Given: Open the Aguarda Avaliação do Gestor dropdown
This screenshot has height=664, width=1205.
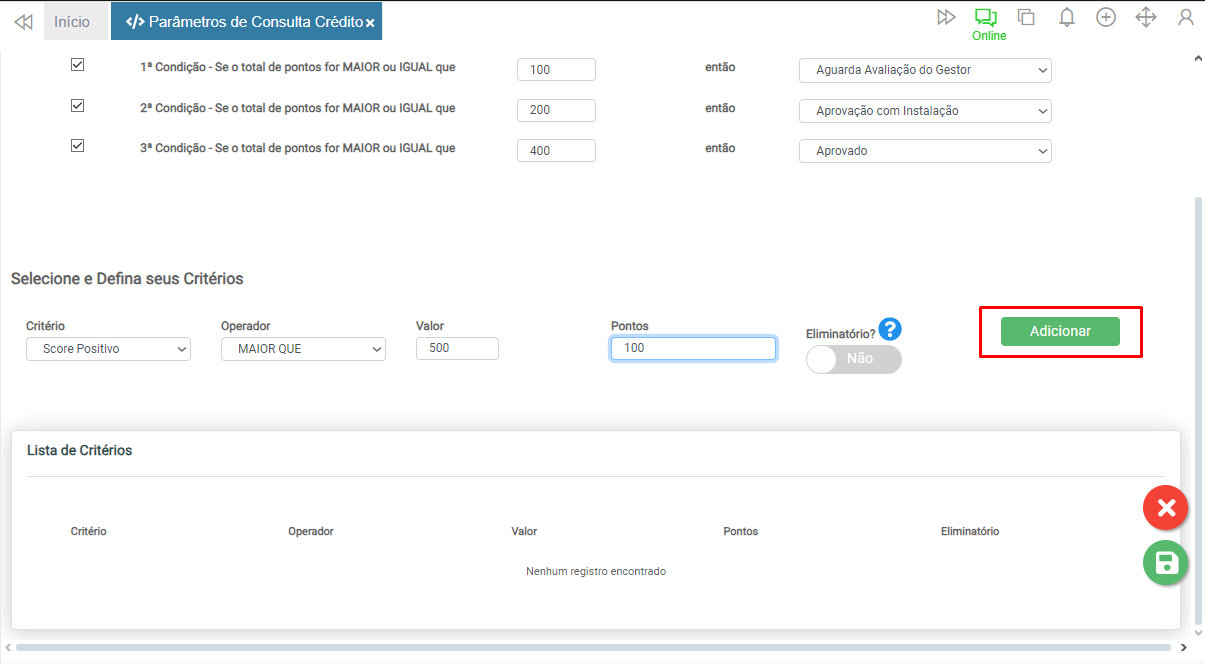Looking at the screenshot, I should point(925,70).
